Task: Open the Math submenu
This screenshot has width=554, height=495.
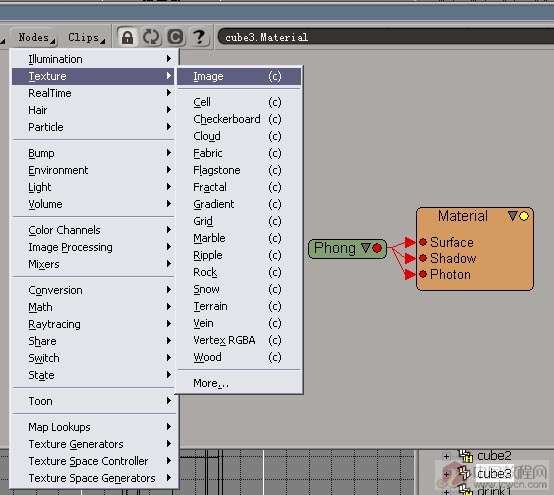Action: [x=94, y=307]
